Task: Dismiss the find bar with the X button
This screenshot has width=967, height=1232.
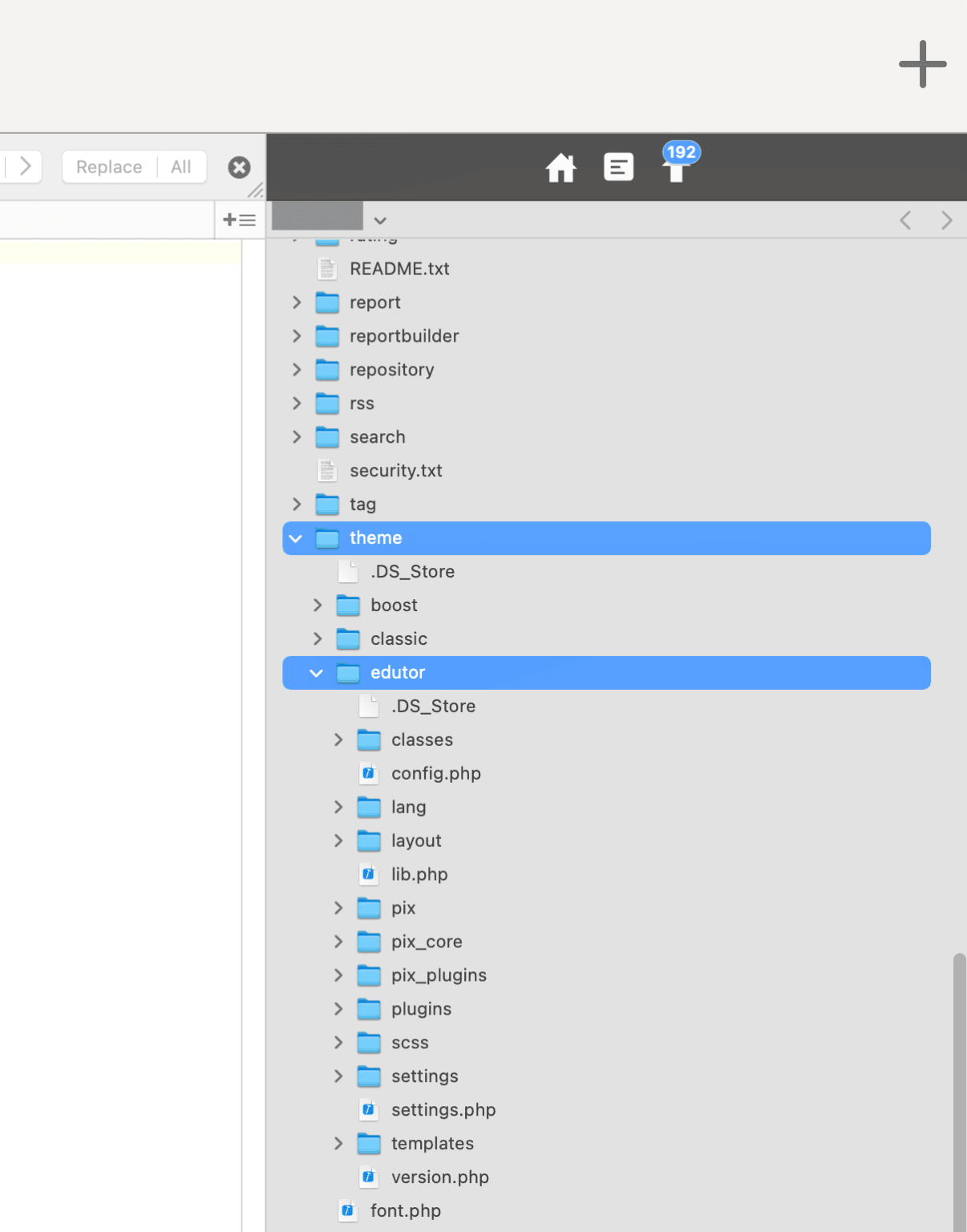Action: point(239,167)
